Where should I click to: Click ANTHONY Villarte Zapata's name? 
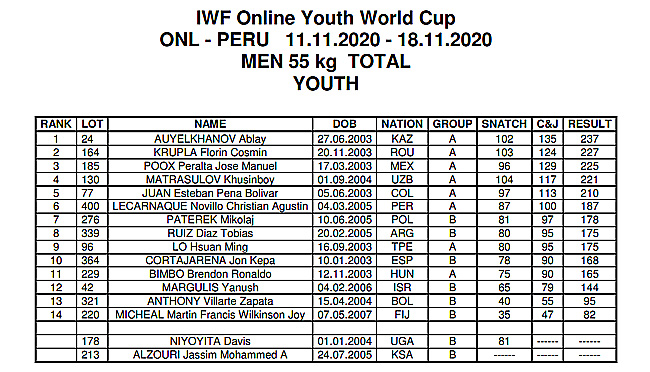[x=210, y=301]
